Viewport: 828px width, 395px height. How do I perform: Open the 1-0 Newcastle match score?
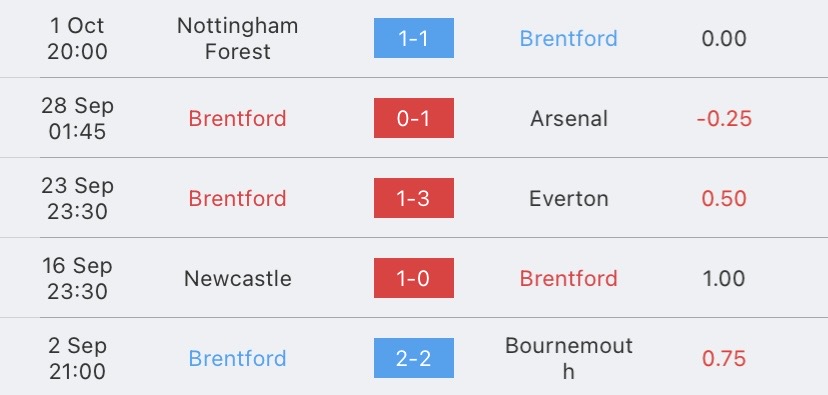pyautogui.click(x=413, y=278)
